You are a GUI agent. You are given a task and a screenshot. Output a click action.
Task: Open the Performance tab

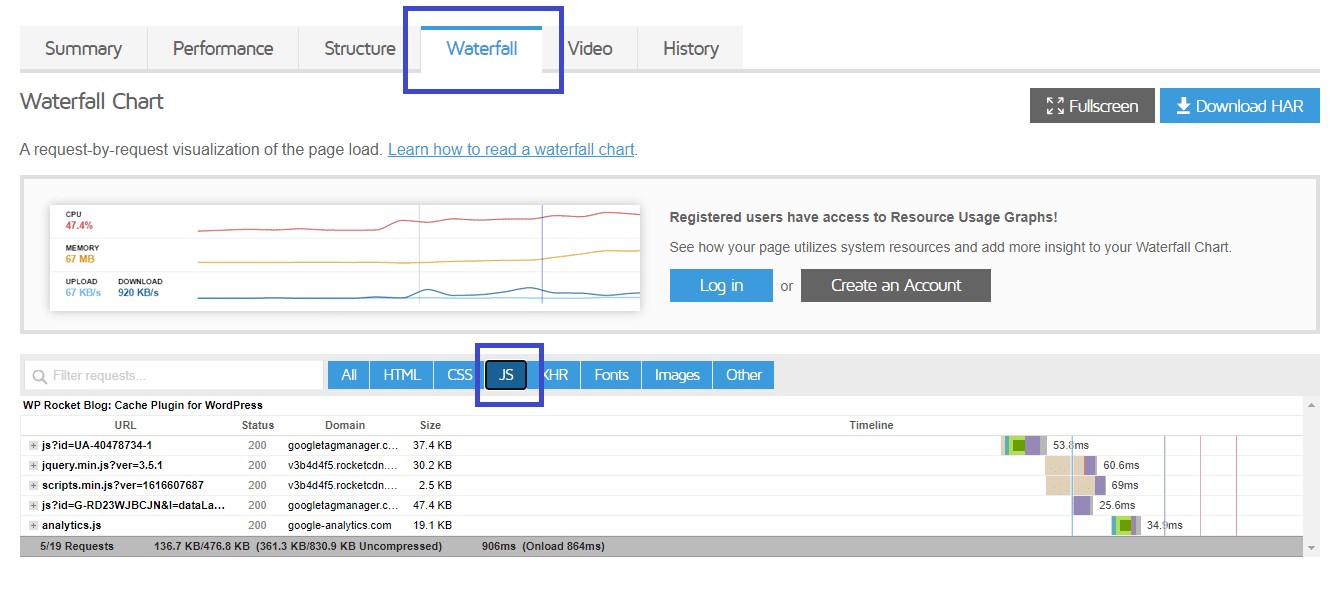point(222,49)
